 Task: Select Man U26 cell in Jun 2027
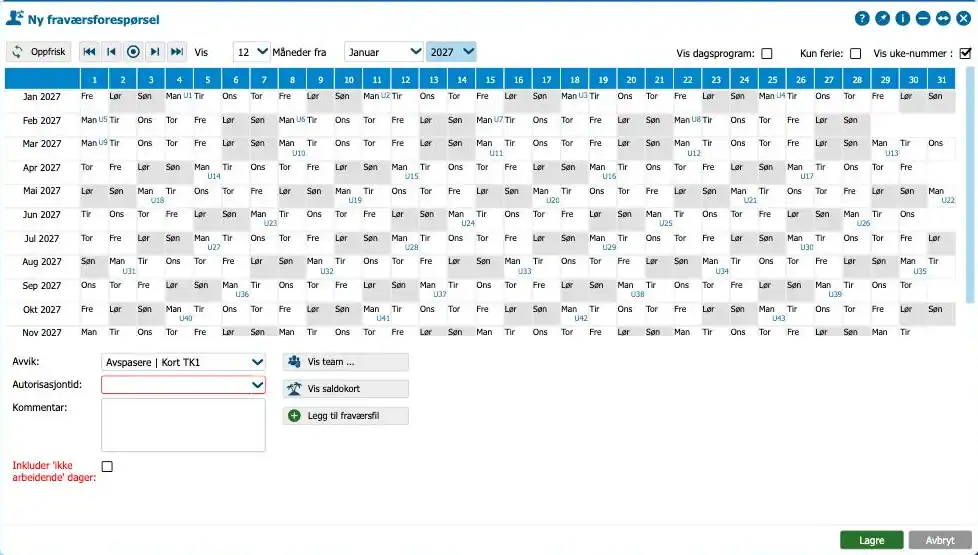tap(857, 220)
